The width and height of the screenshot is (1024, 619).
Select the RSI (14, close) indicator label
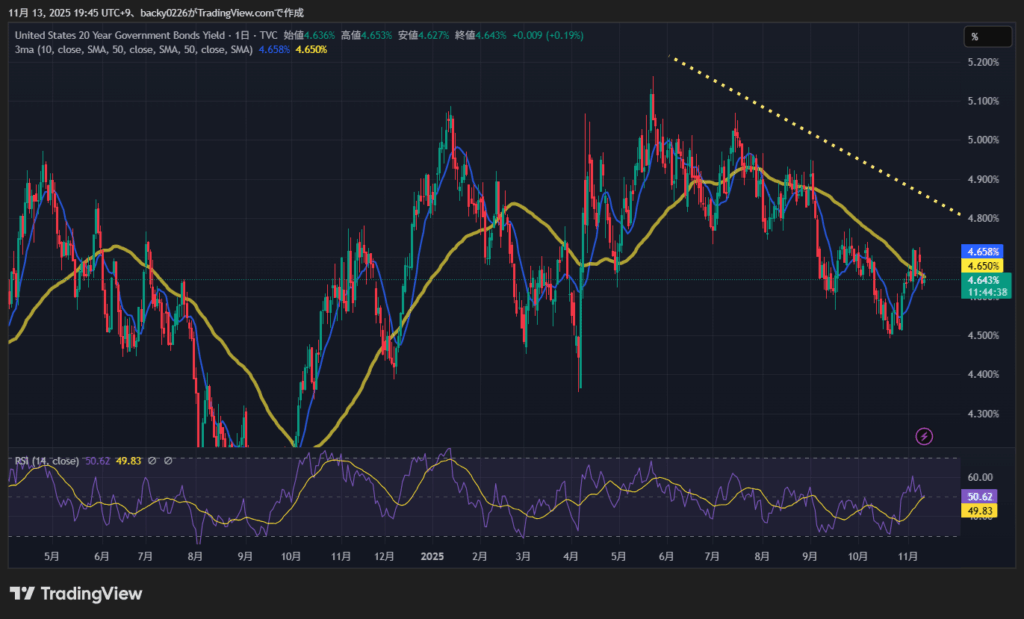45,461
